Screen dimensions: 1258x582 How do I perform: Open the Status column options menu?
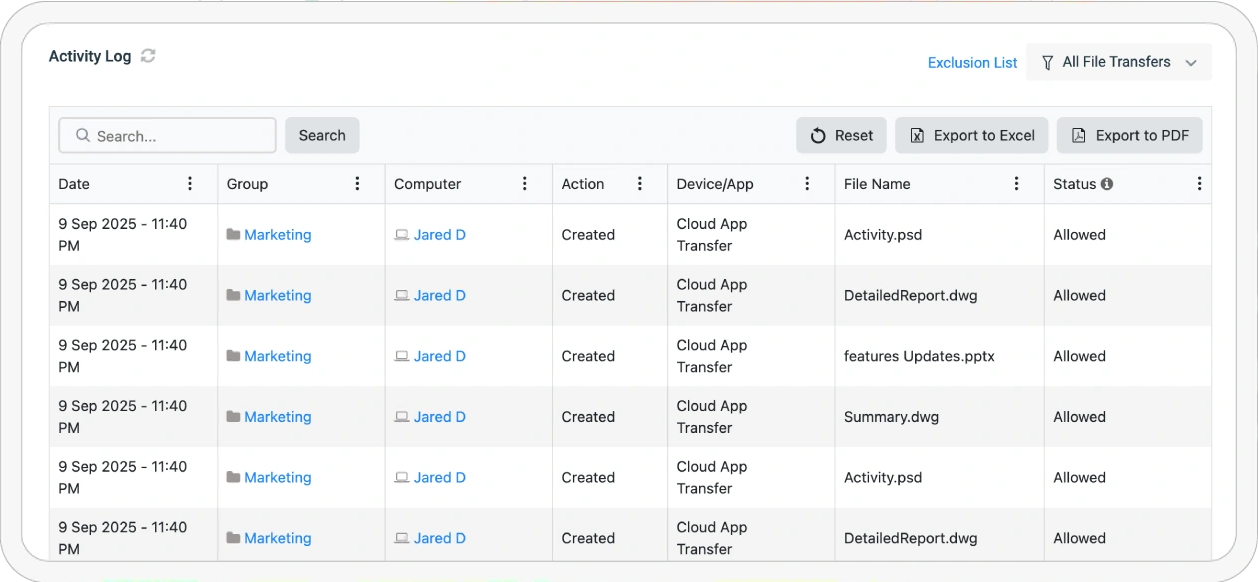pyautogui.click(x=1199, y=184)
